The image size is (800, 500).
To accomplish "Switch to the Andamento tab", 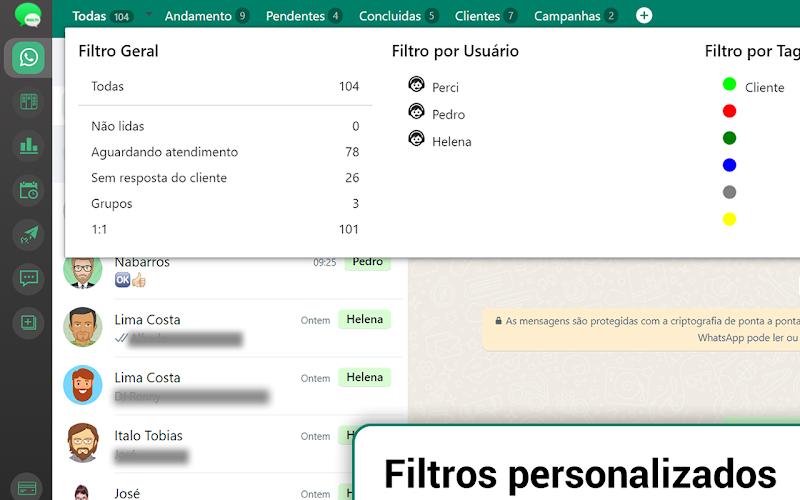I will pos(207,16).
